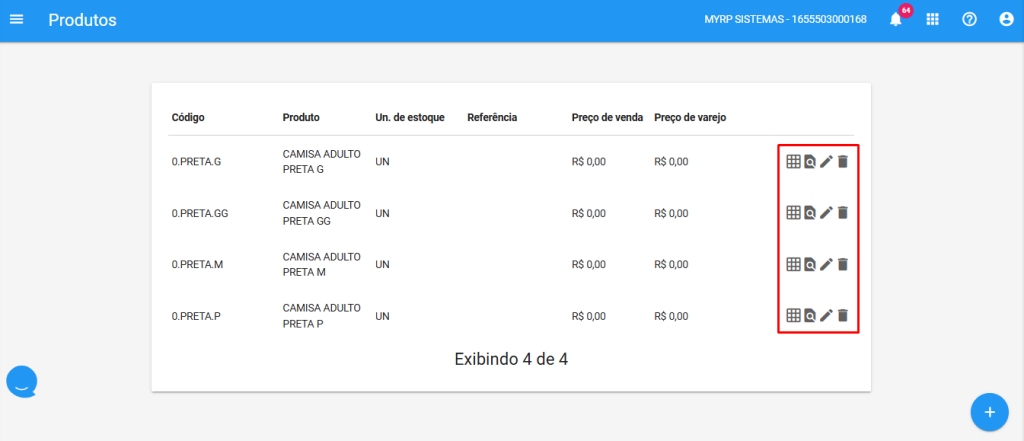The image size is (1024, 441).
Task: Click product name CAMISA ADULTO PRETA P
Action: pos(321,316)
